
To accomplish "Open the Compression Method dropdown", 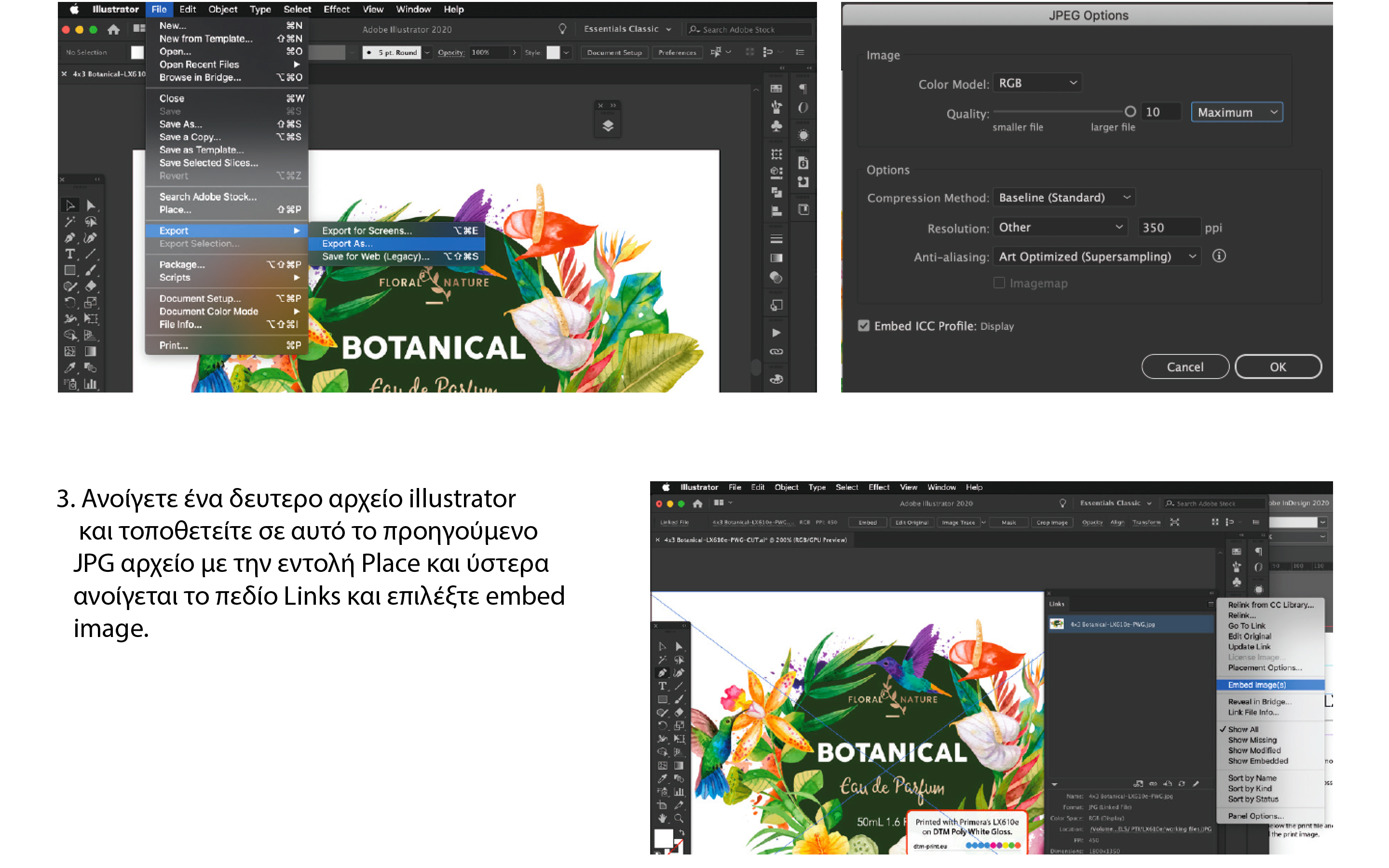I will [x=1063, y=198].
